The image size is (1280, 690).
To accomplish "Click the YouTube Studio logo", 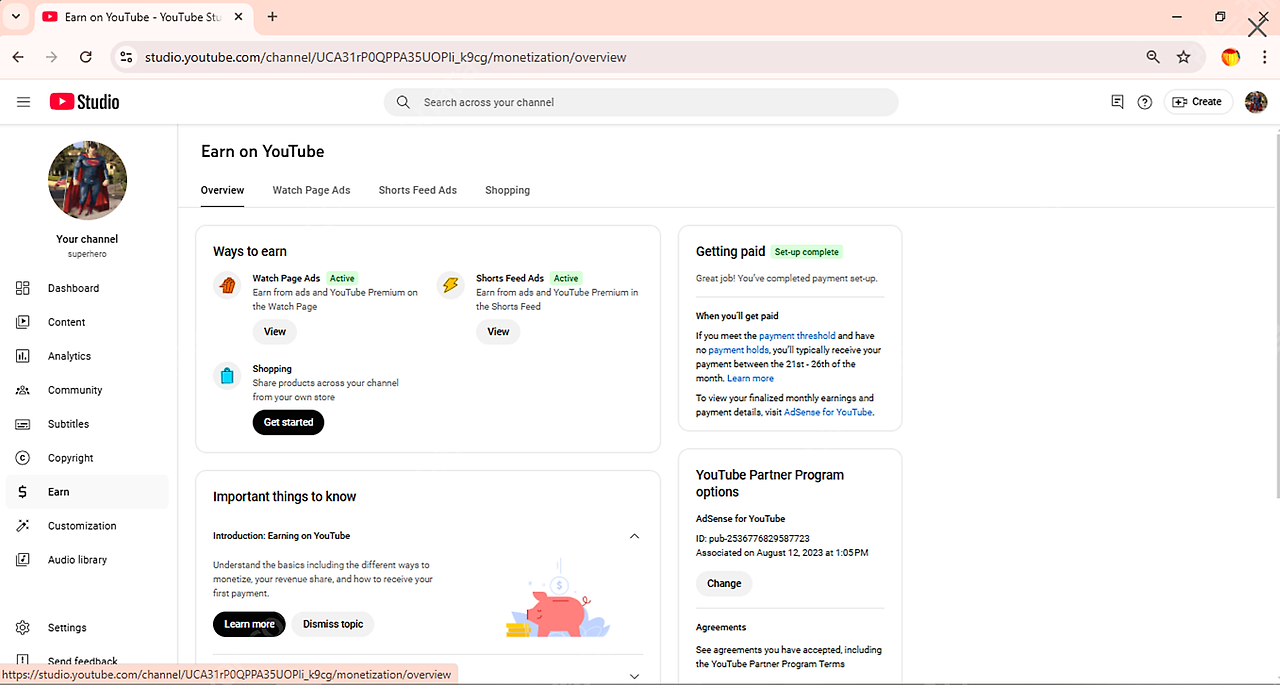I will click(x=84, y=102).
